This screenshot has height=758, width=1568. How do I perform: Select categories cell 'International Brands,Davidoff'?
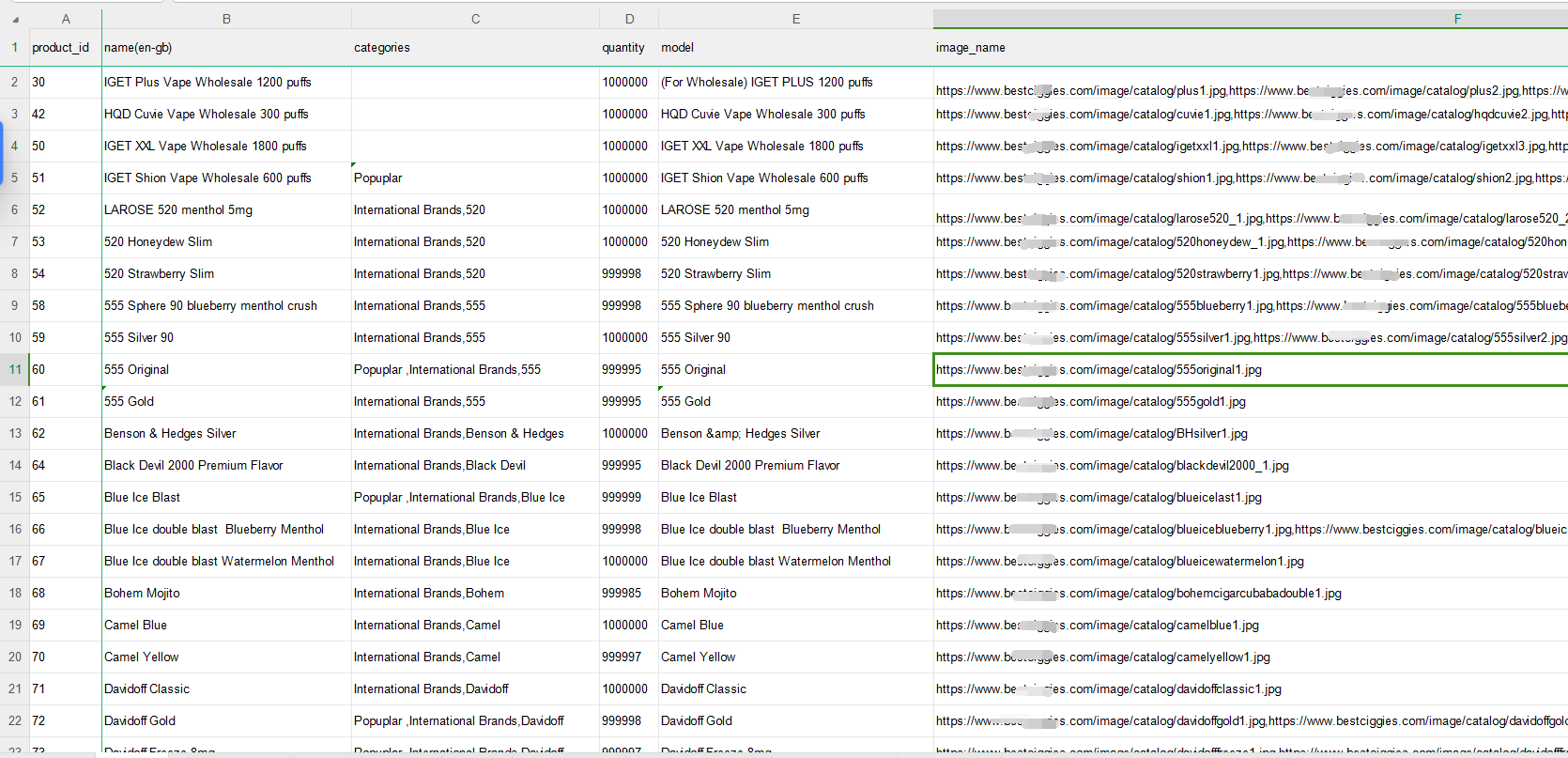coord(475,688)
